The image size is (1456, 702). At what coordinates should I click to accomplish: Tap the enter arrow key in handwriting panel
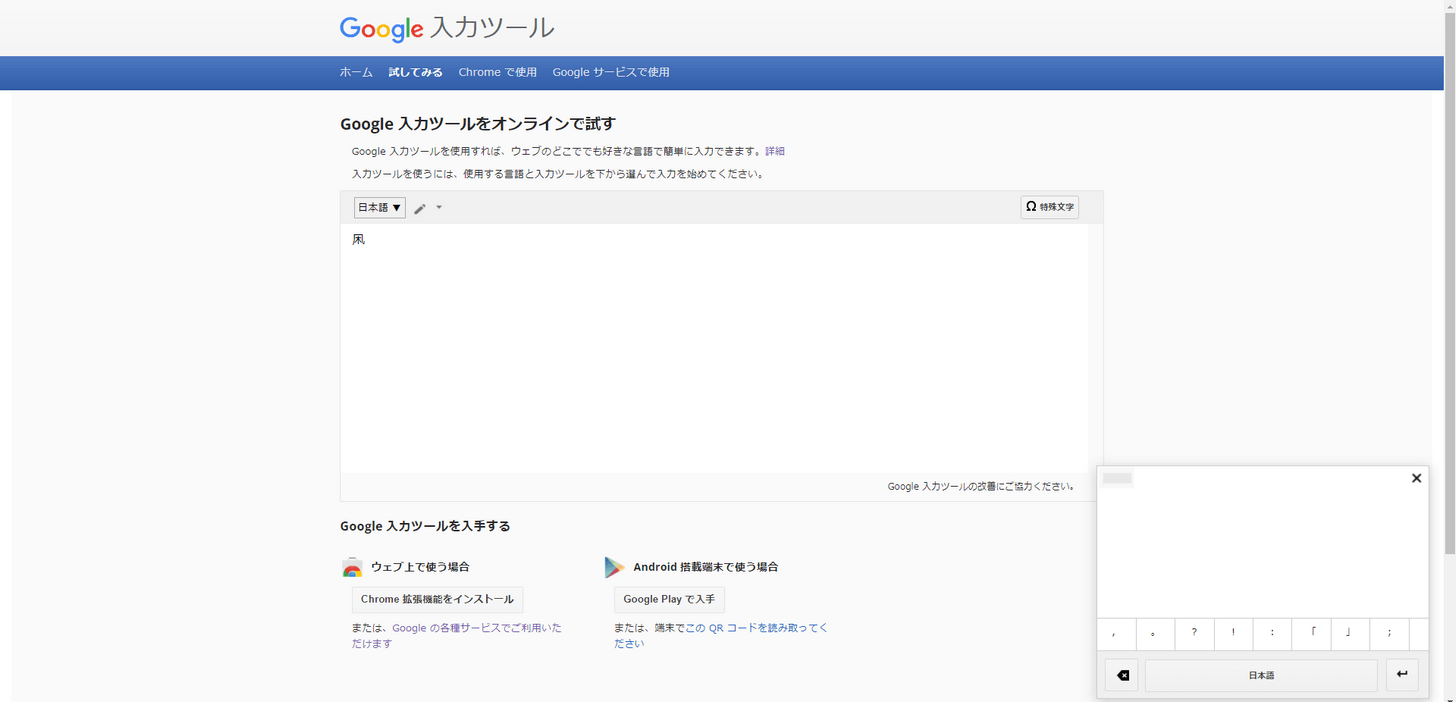[x=1402, y=675]
